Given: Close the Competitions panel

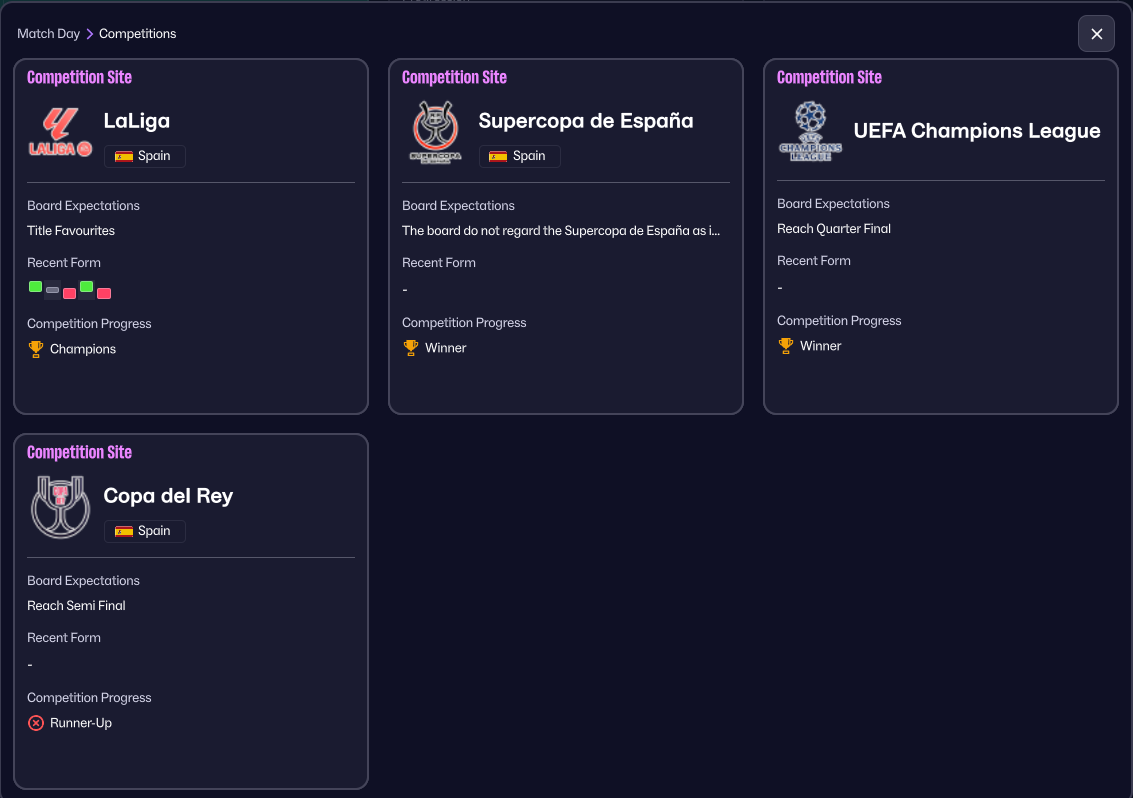Looking at the screenshot, I should [x=1096, y=34].
